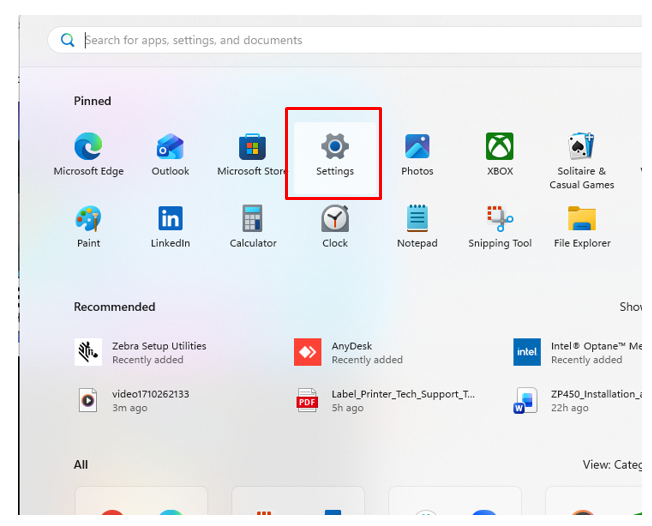Image resolution: width=652 pixels, height=526 pixels.
Task: Launch the Clock app
Action: pos(335,227)
